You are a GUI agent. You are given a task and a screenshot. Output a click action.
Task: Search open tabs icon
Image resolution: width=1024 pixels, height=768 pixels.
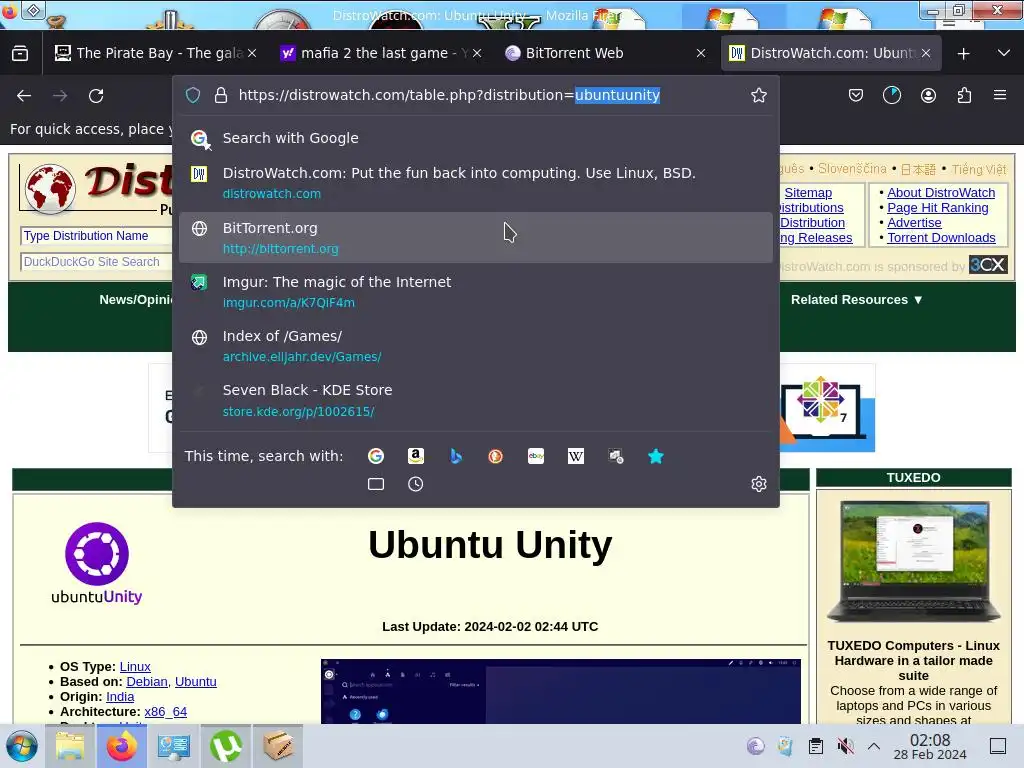376,484
